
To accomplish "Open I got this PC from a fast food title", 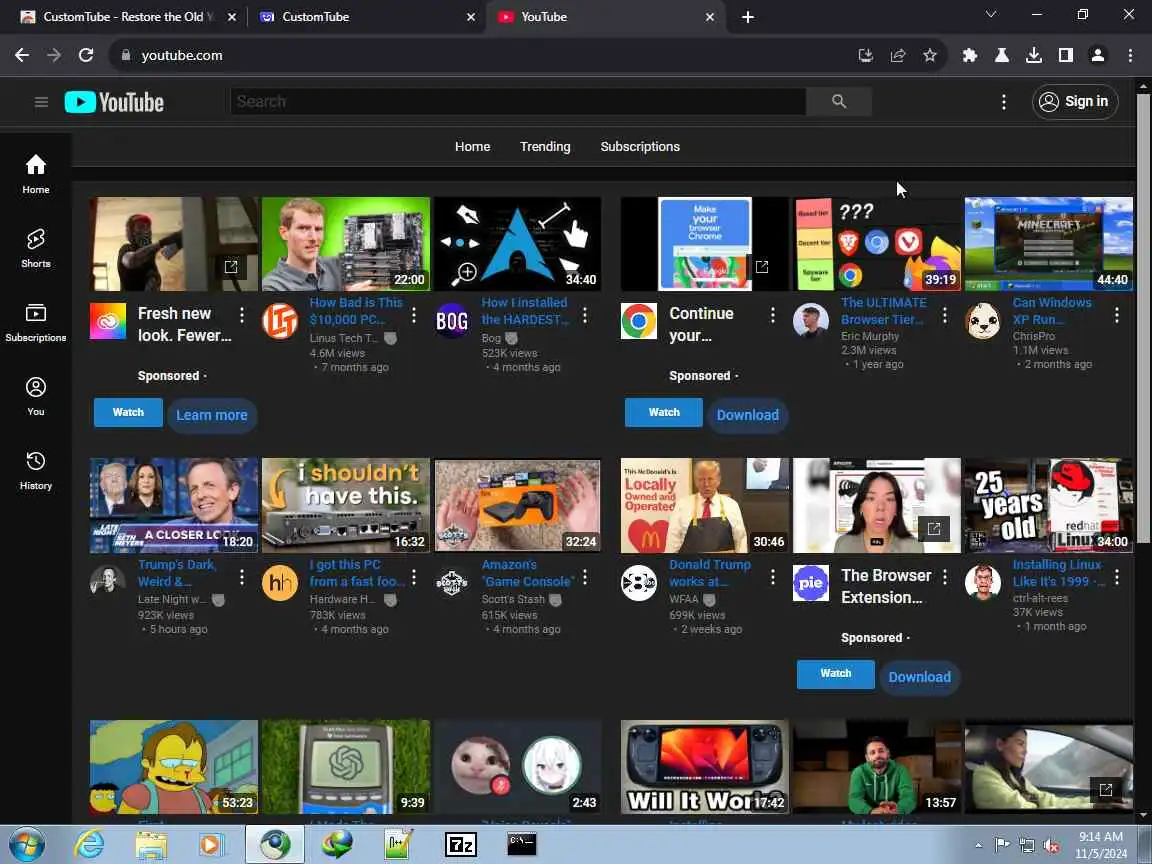I will coord(357,573).
